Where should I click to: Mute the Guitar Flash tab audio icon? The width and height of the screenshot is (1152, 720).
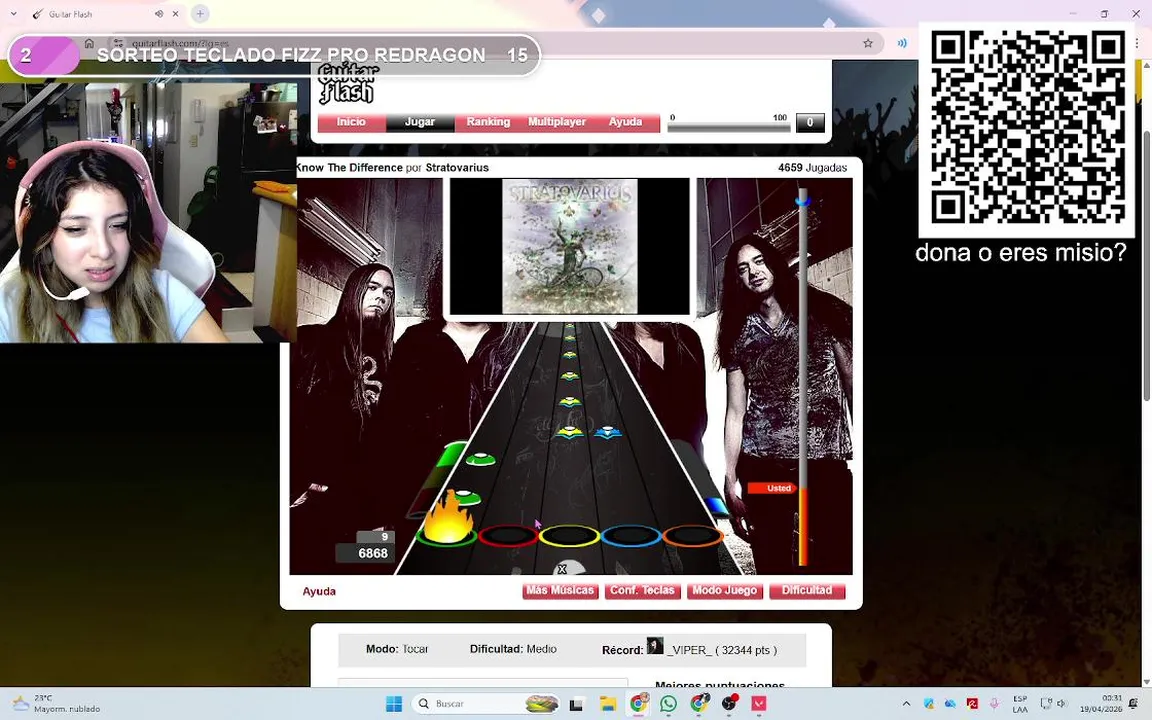(x=159, y=14)
